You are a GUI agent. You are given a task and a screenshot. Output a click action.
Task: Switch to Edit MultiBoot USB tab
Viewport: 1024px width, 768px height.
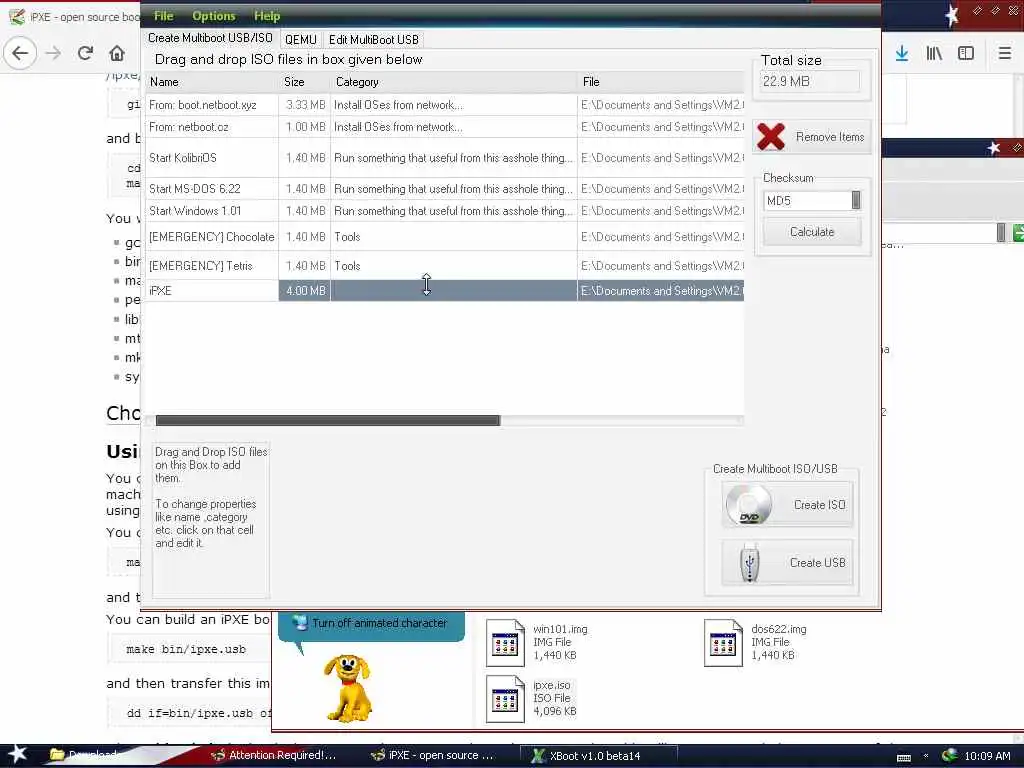[374, 40]
